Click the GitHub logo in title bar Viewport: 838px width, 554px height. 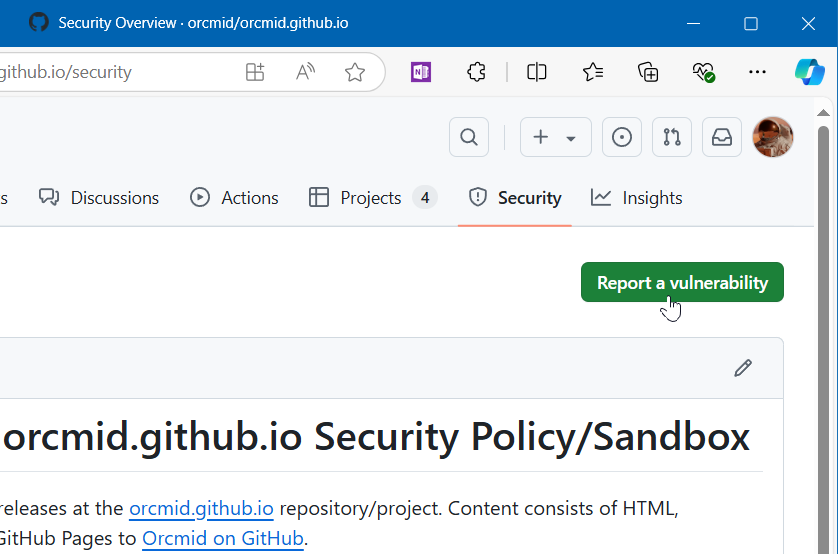coord(38,22)
